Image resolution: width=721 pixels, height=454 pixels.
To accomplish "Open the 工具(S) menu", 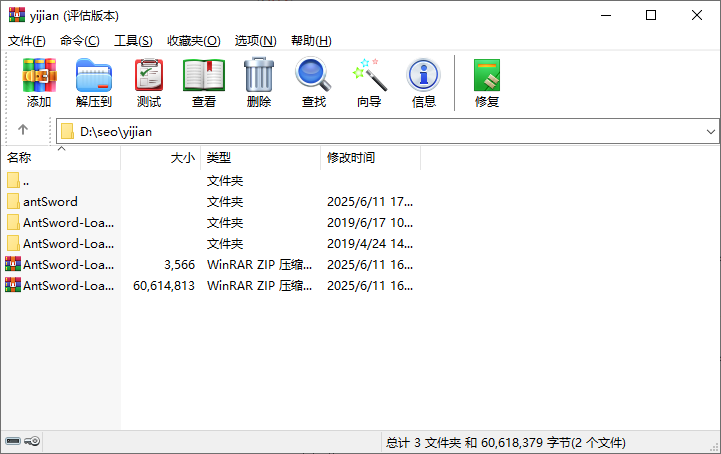I will click(133, 41).
